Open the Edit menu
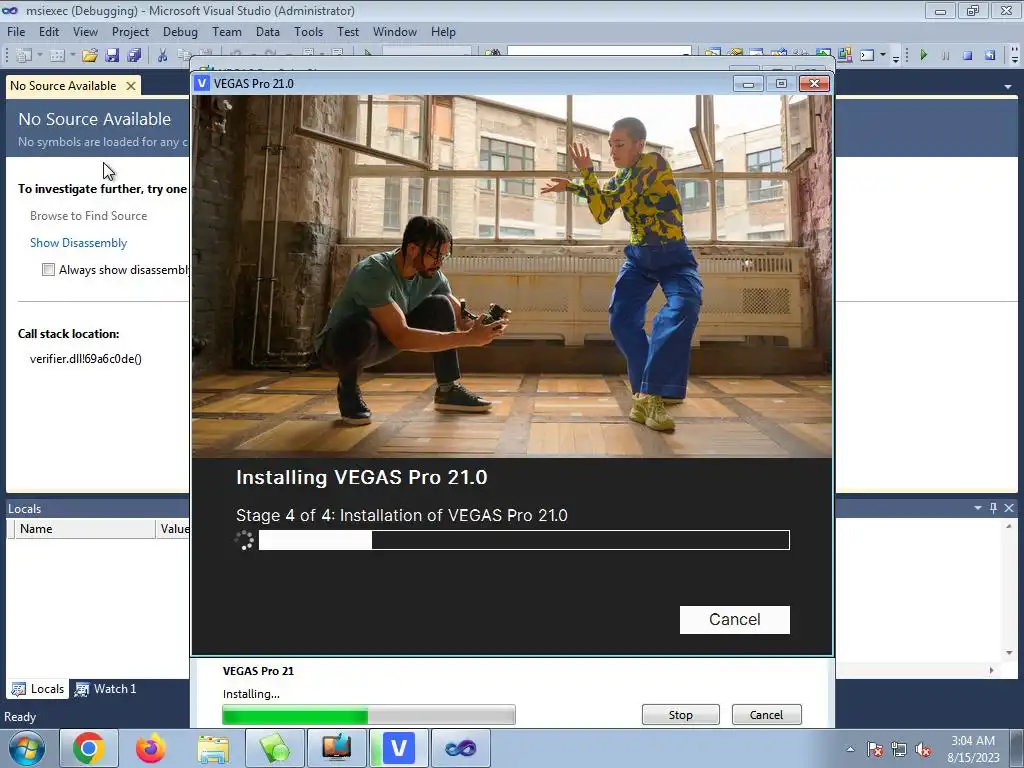The height and width of the screenshot is (768, 1024). tap(48, 31)
